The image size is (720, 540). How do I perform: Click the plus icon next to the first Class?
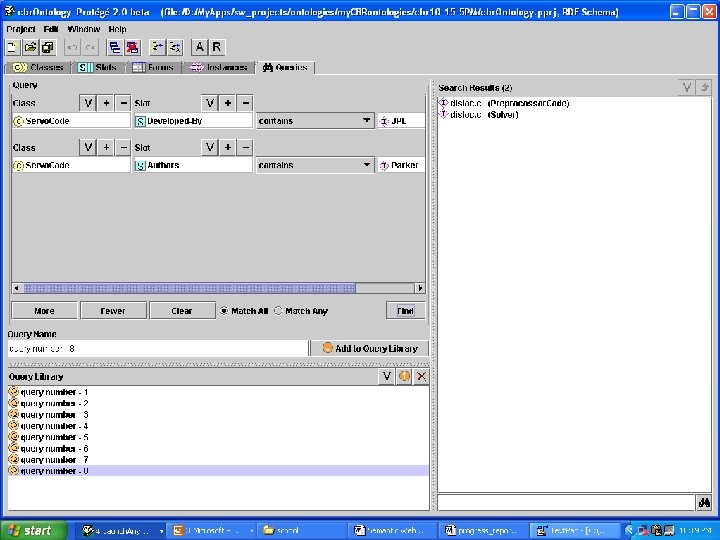click(x=106, y=103)
